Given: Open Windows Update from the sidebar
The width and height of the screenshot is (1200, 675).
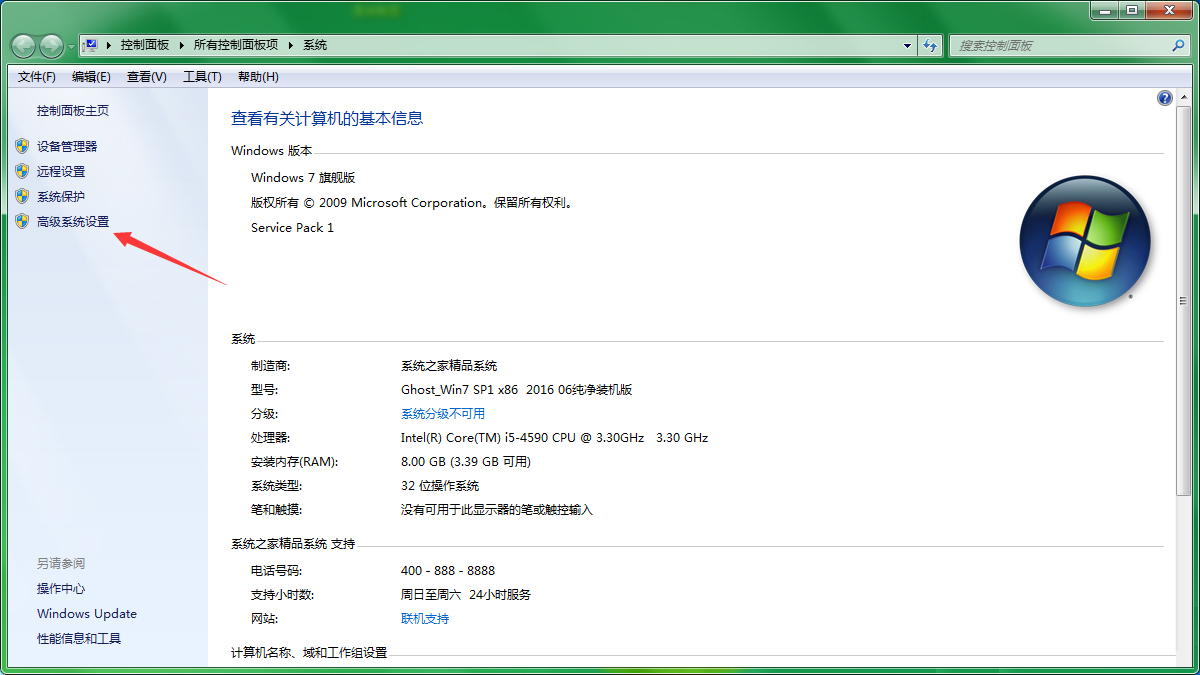Looking at the screenshot, I should tap(86, 613).
